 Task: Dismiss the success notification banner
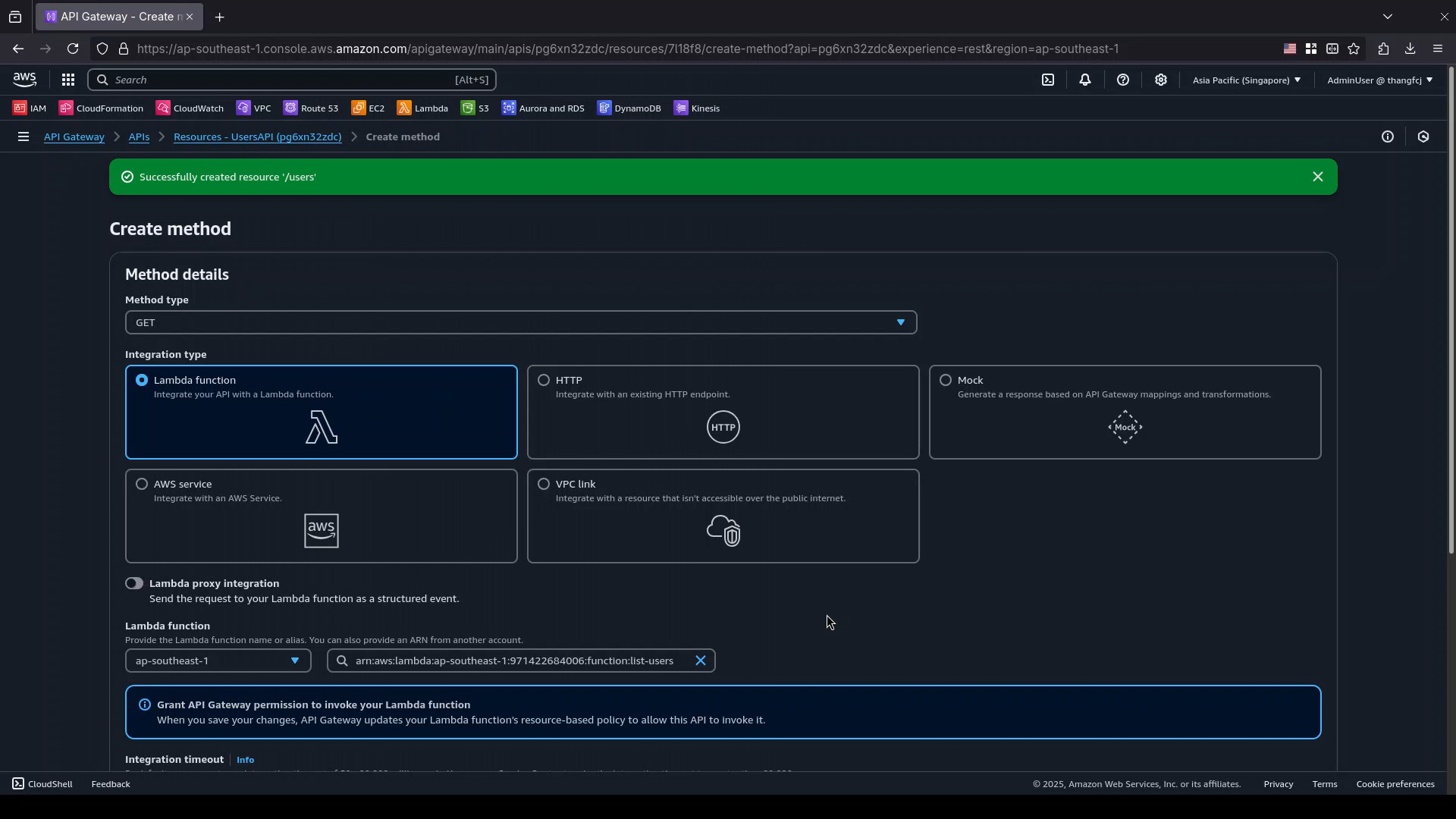coord(1318,177)
